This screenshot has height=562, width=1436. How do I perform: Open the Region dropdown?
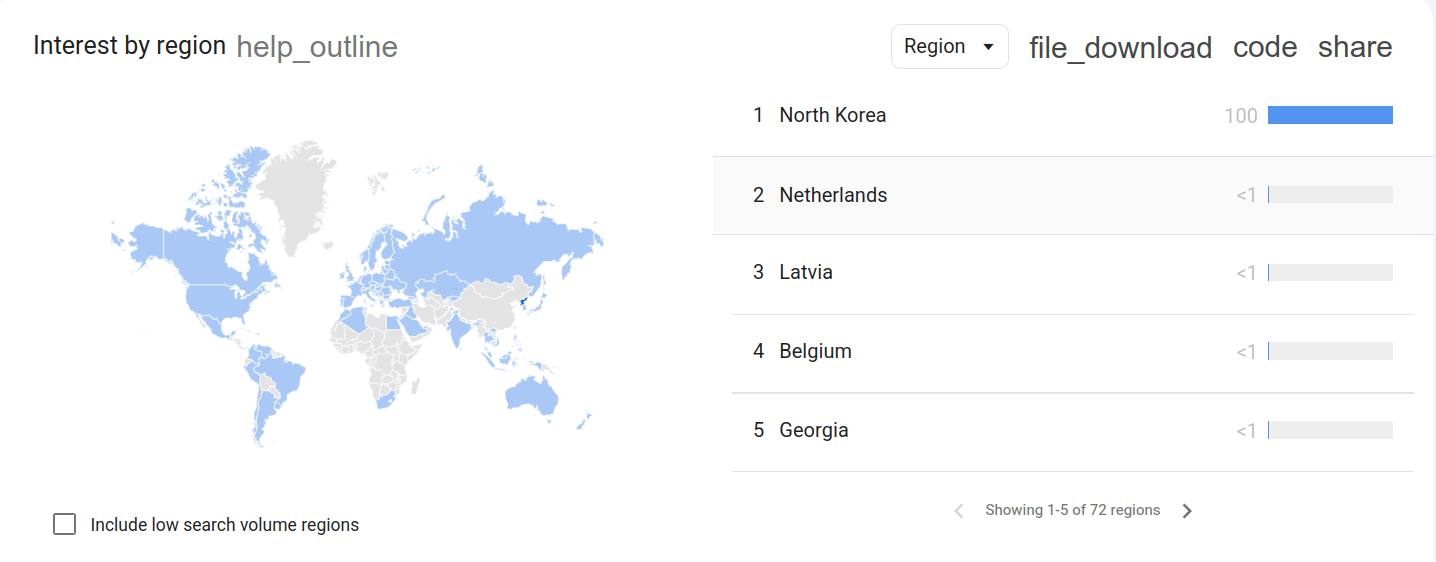(949, 47)
